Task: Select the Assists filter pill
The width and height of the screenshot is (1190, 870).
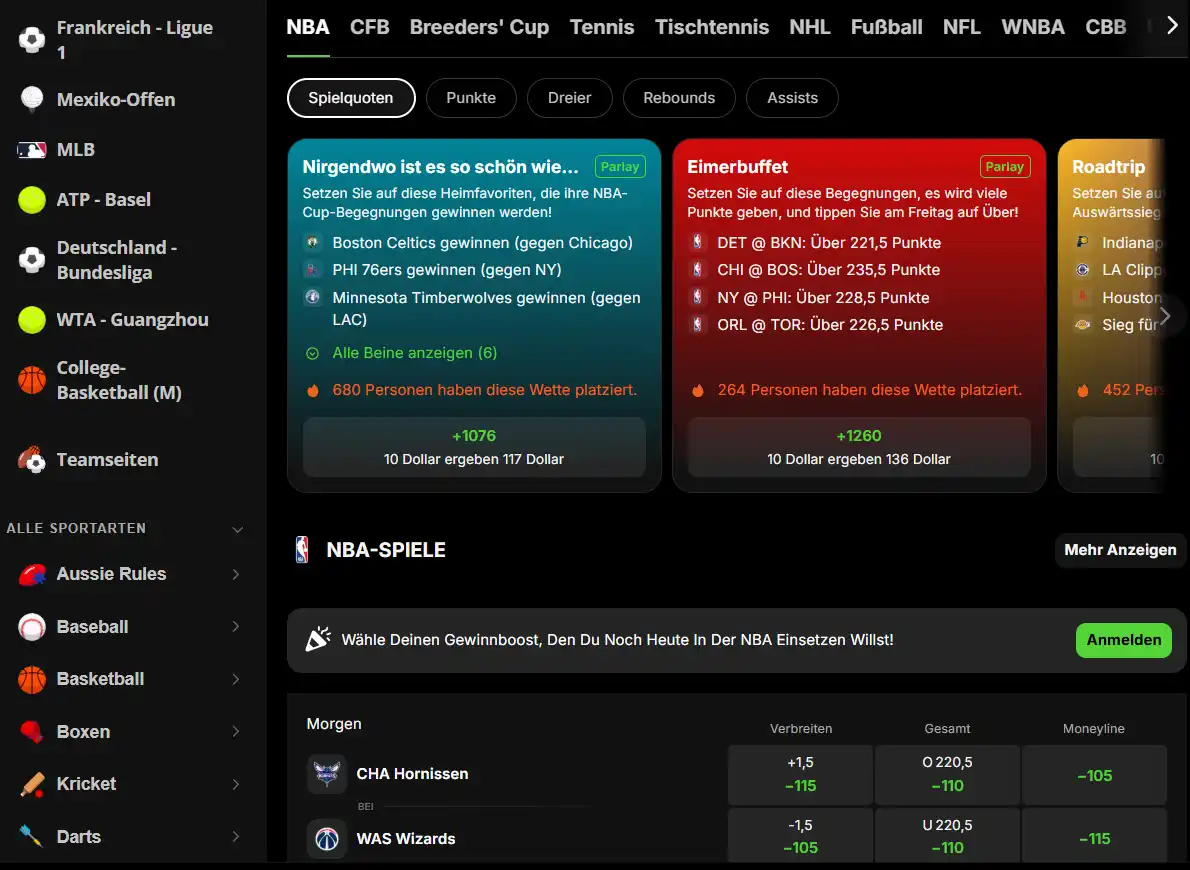Action: [792, 98]
